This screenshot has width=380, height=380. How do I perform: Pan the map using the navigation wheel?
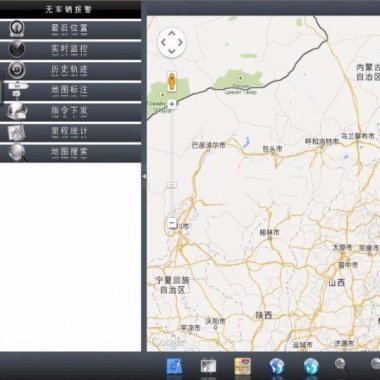point(172,43)
